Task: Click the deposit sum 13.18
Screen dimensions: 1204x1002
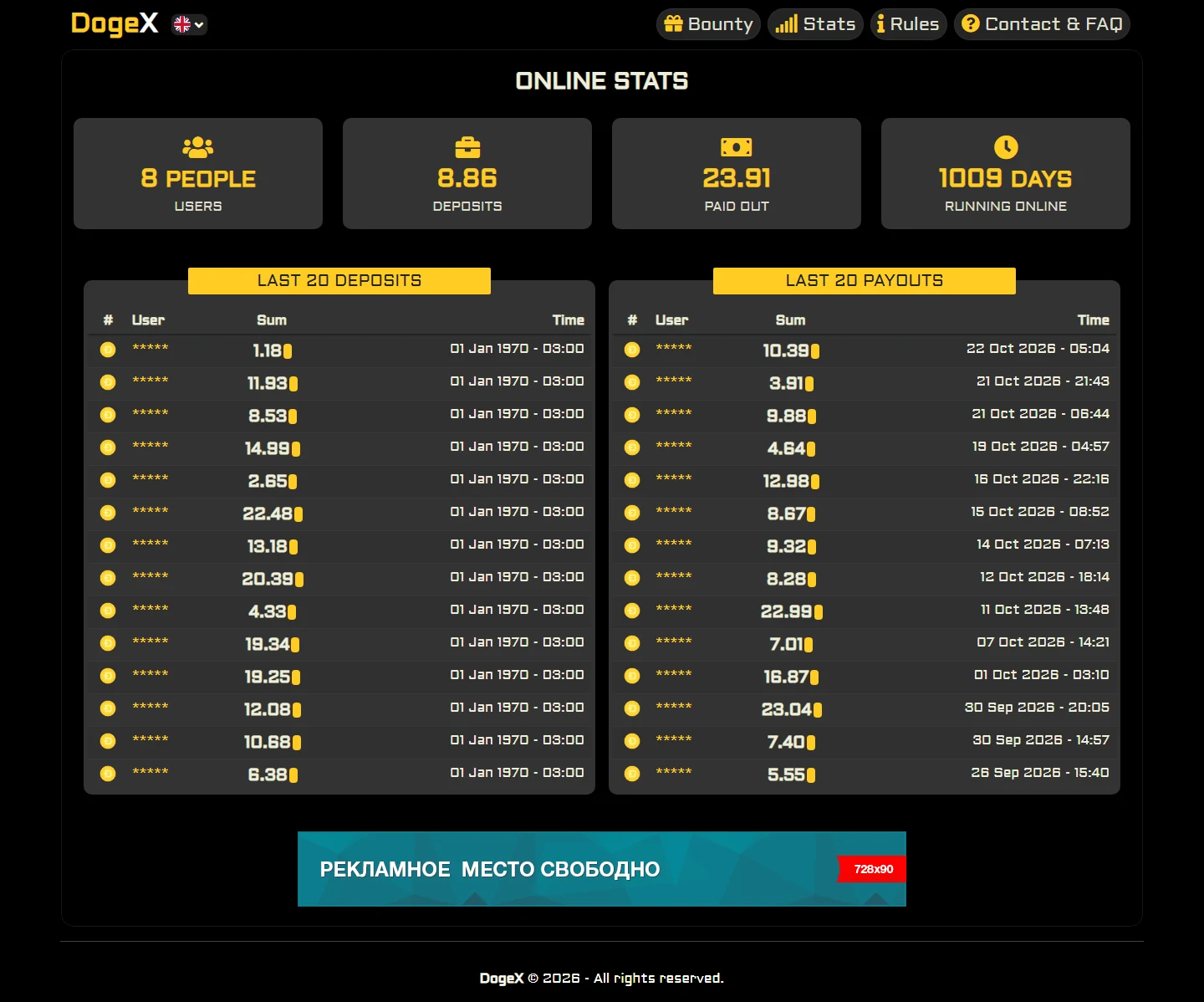Action: [268, 546]
